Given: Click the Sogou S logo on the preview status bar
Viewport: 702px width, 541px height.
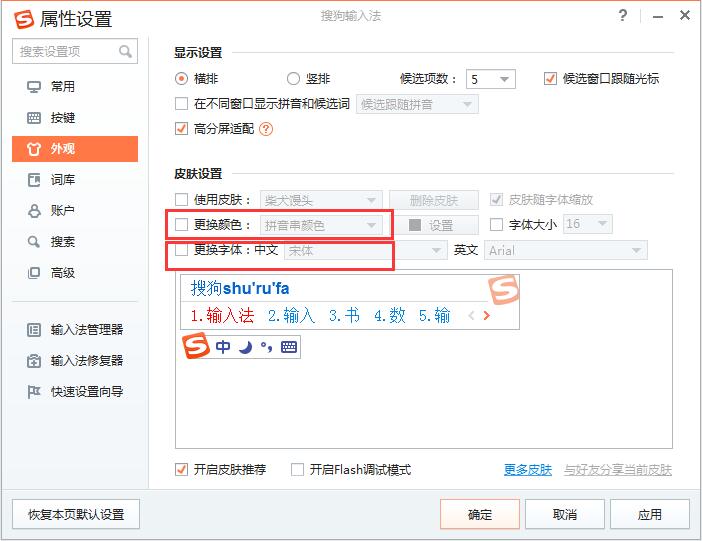Looking at the screenshot, I should click(196, 345).
